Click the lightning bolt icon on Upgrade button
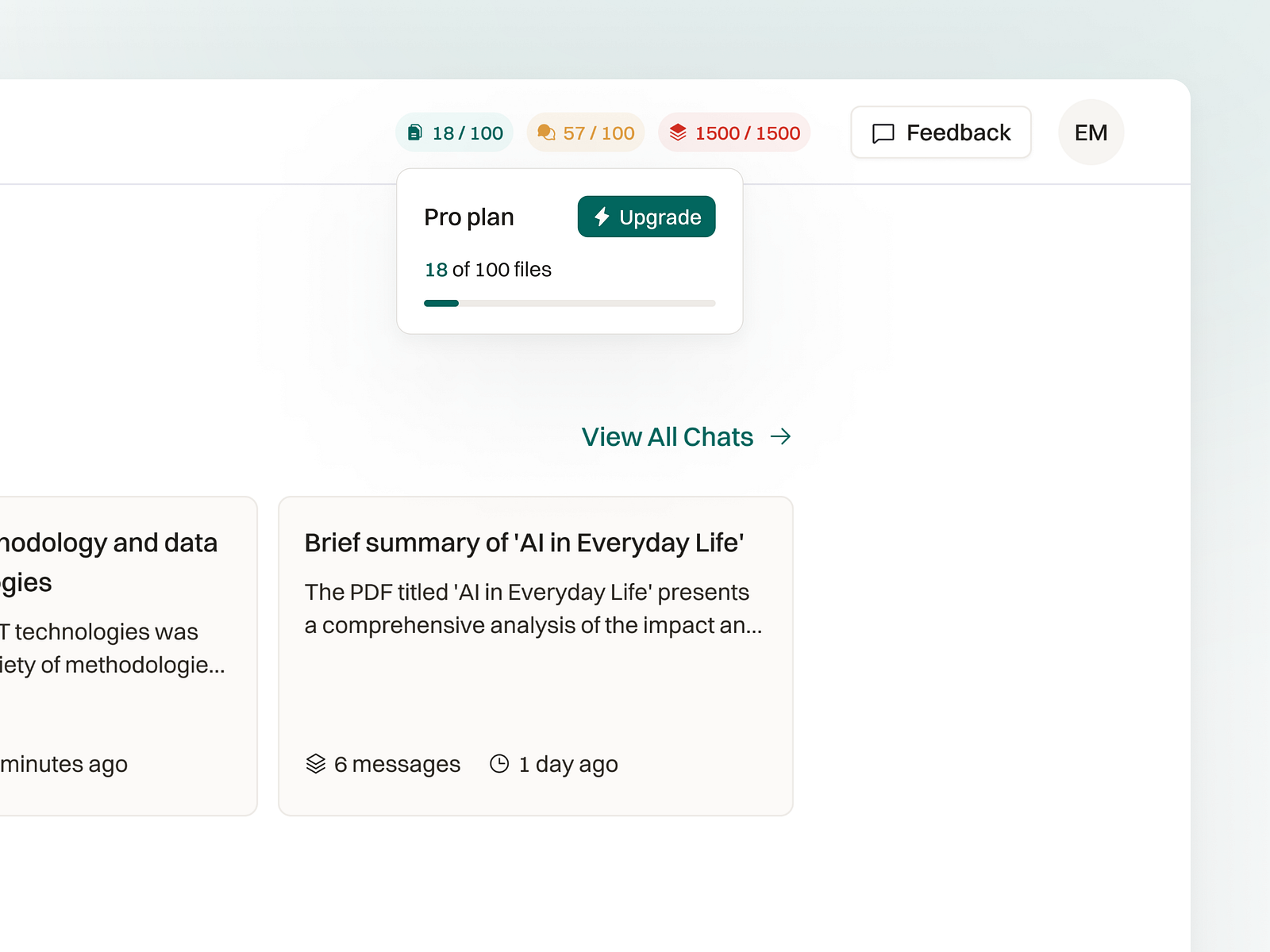Screen dimensions: 1270x952 pos(601,216)
